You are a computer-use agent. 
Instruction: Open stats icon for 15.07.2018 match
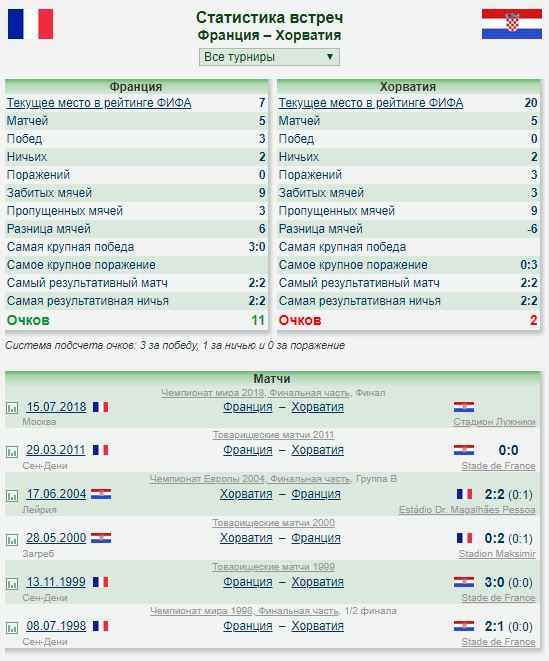(12, 408)
